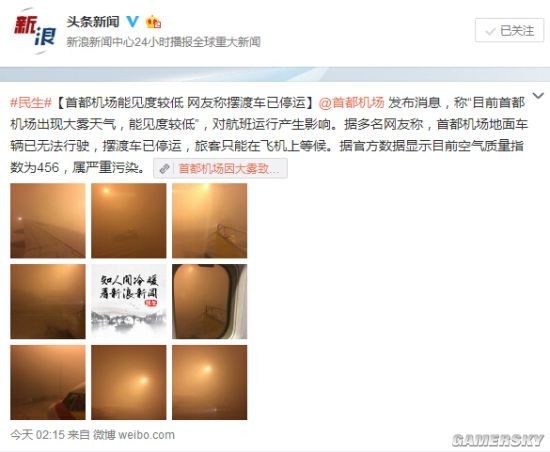Click the 今天 02:15 post timestamp

coord(38,435)
